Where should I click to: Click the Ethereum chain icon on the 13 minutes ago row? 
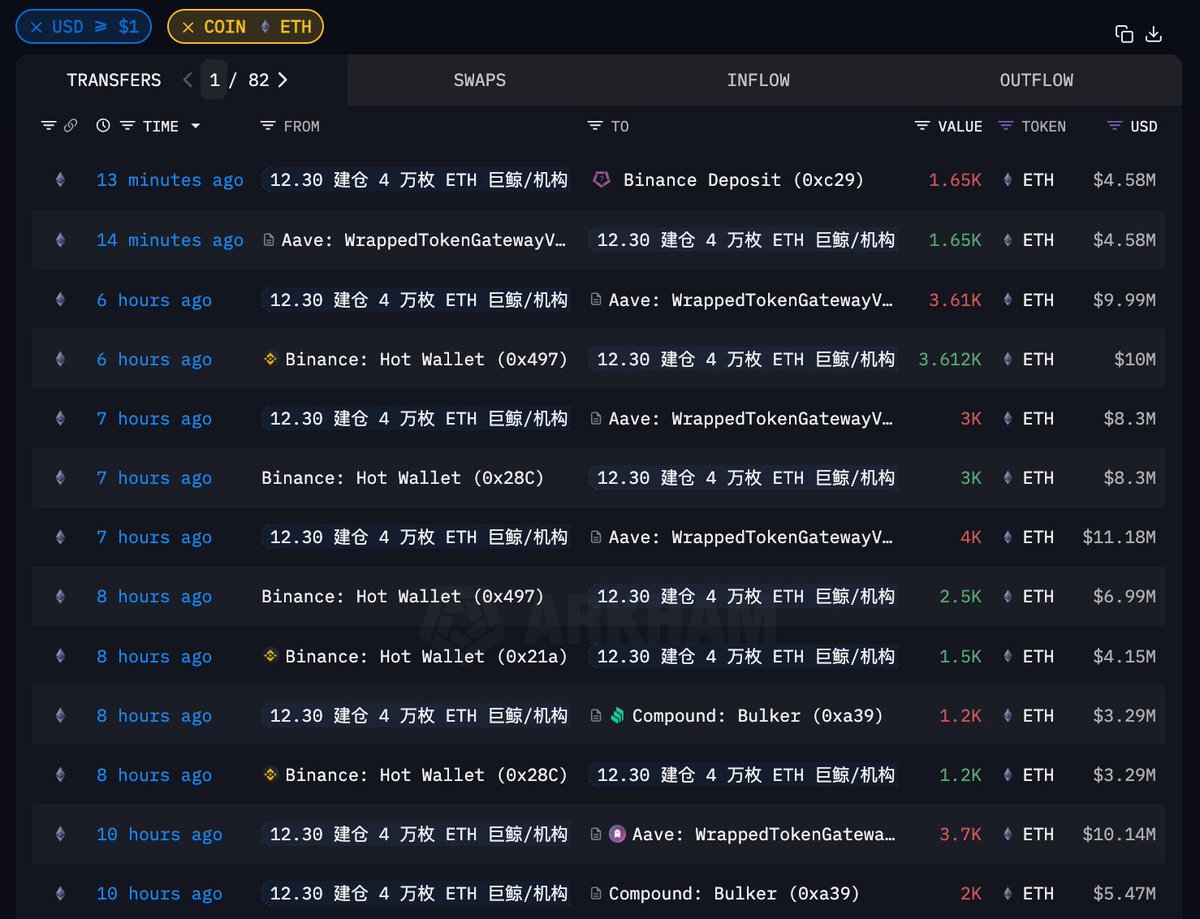click(60, 180)
